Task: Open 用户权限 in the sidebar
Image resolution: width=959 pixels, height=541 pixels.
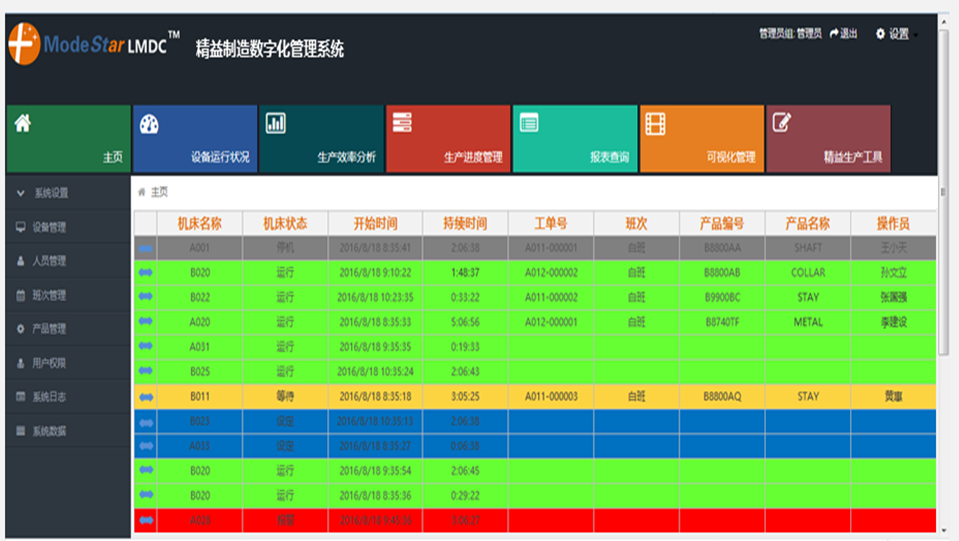Action: click(x=48, y=363)
